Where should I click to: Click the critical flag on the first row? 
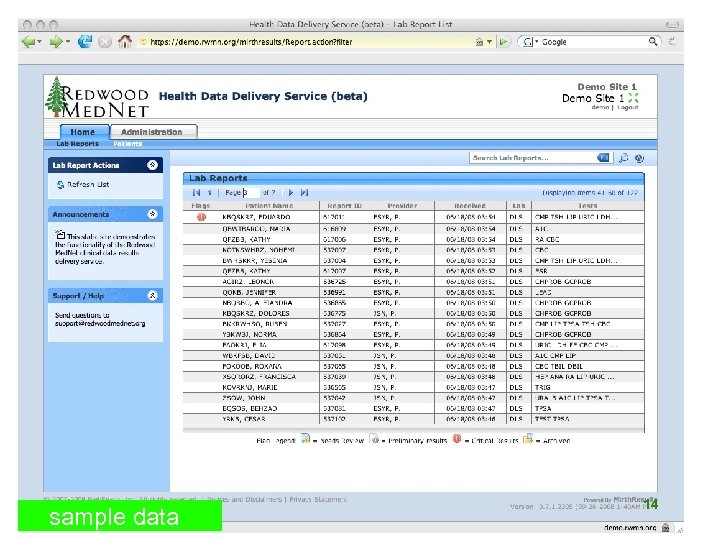201,217
